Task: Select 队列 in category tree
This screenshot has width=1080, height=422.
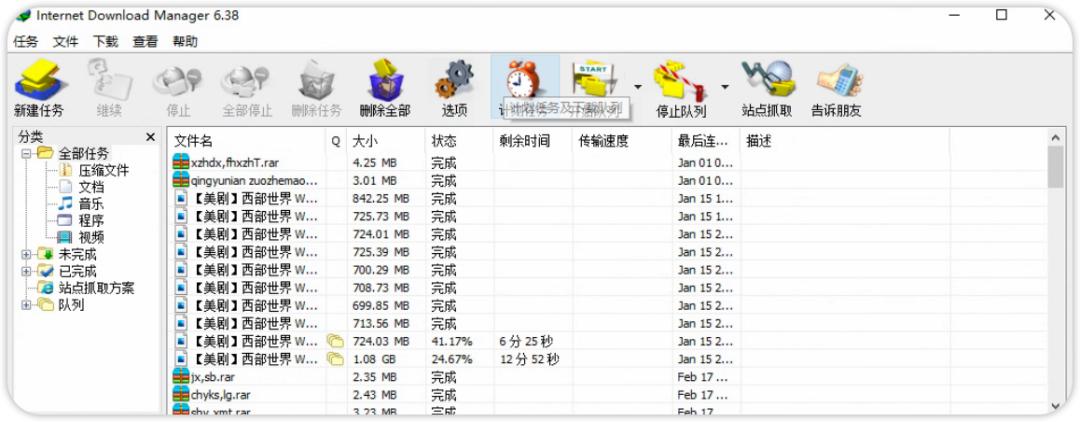Action: 71,305
